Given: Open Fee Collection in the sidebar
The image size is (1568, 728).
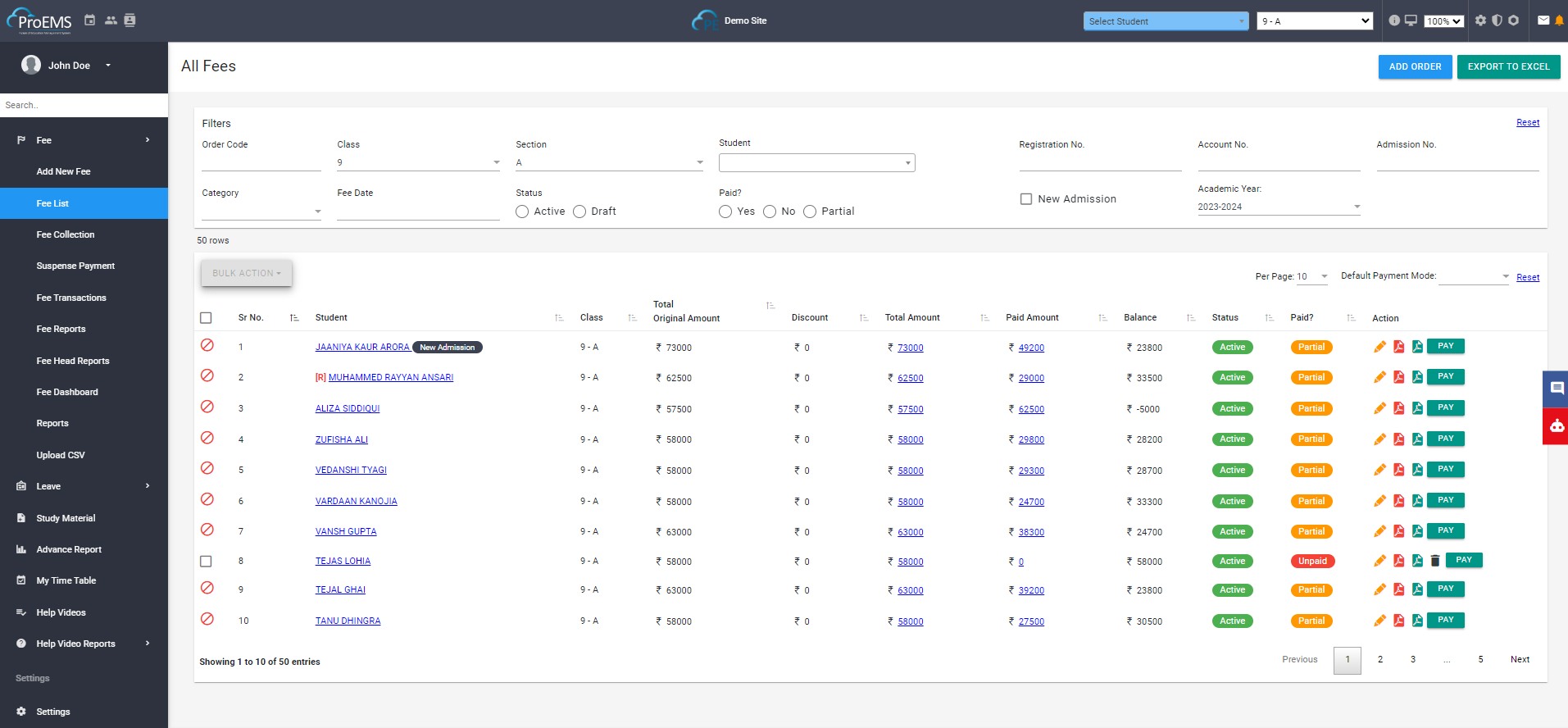Looking at the screenshot, I should (66, 234).
